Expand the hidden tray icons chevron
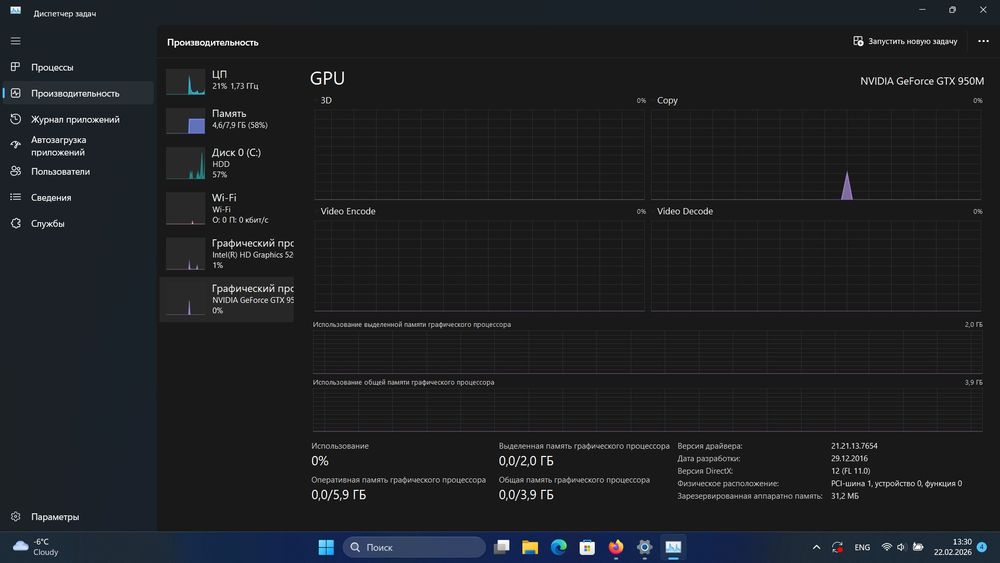This screenshot has width=1000, height=563. click(816, 547)
